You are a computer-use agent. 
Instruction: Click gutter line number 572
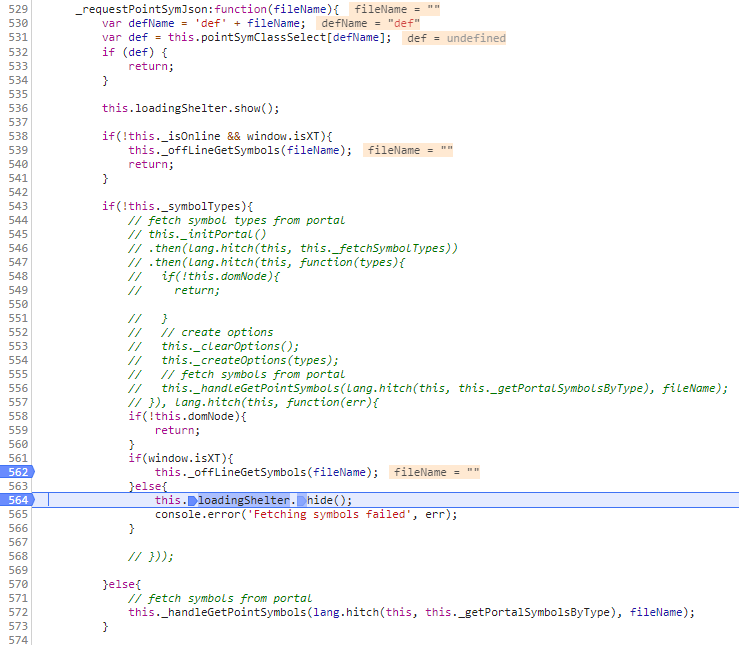pos(18,612)
